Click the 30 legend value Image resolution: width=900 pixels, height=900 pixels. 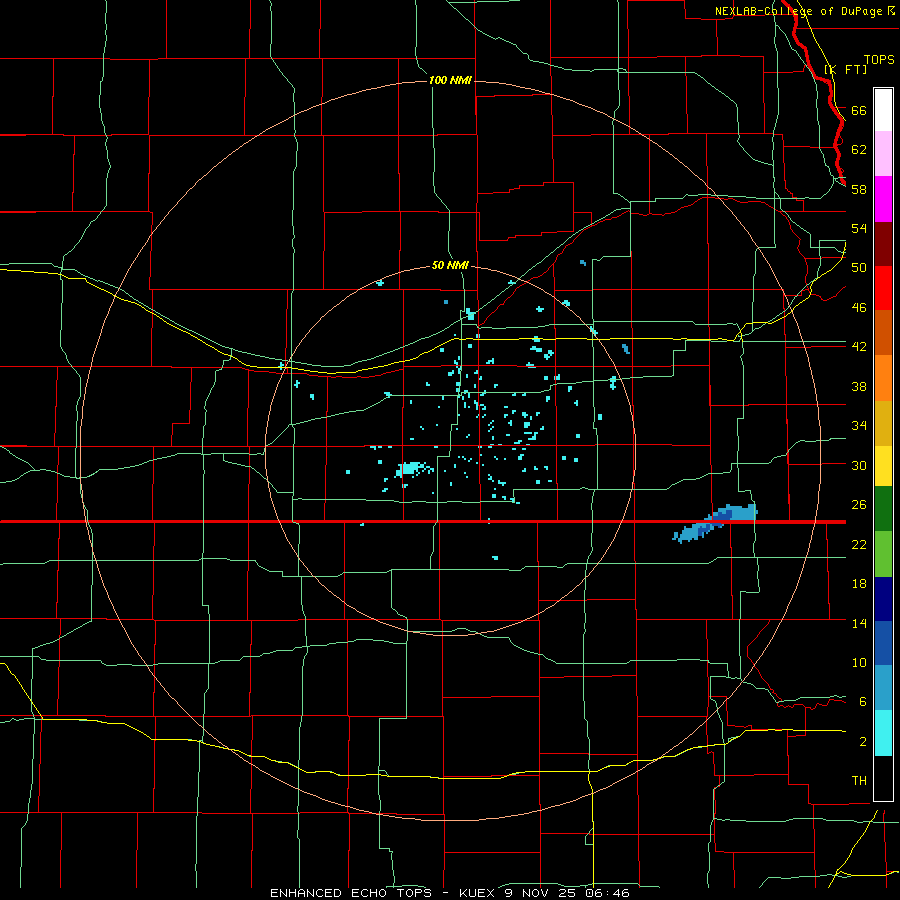coord(859,465)
